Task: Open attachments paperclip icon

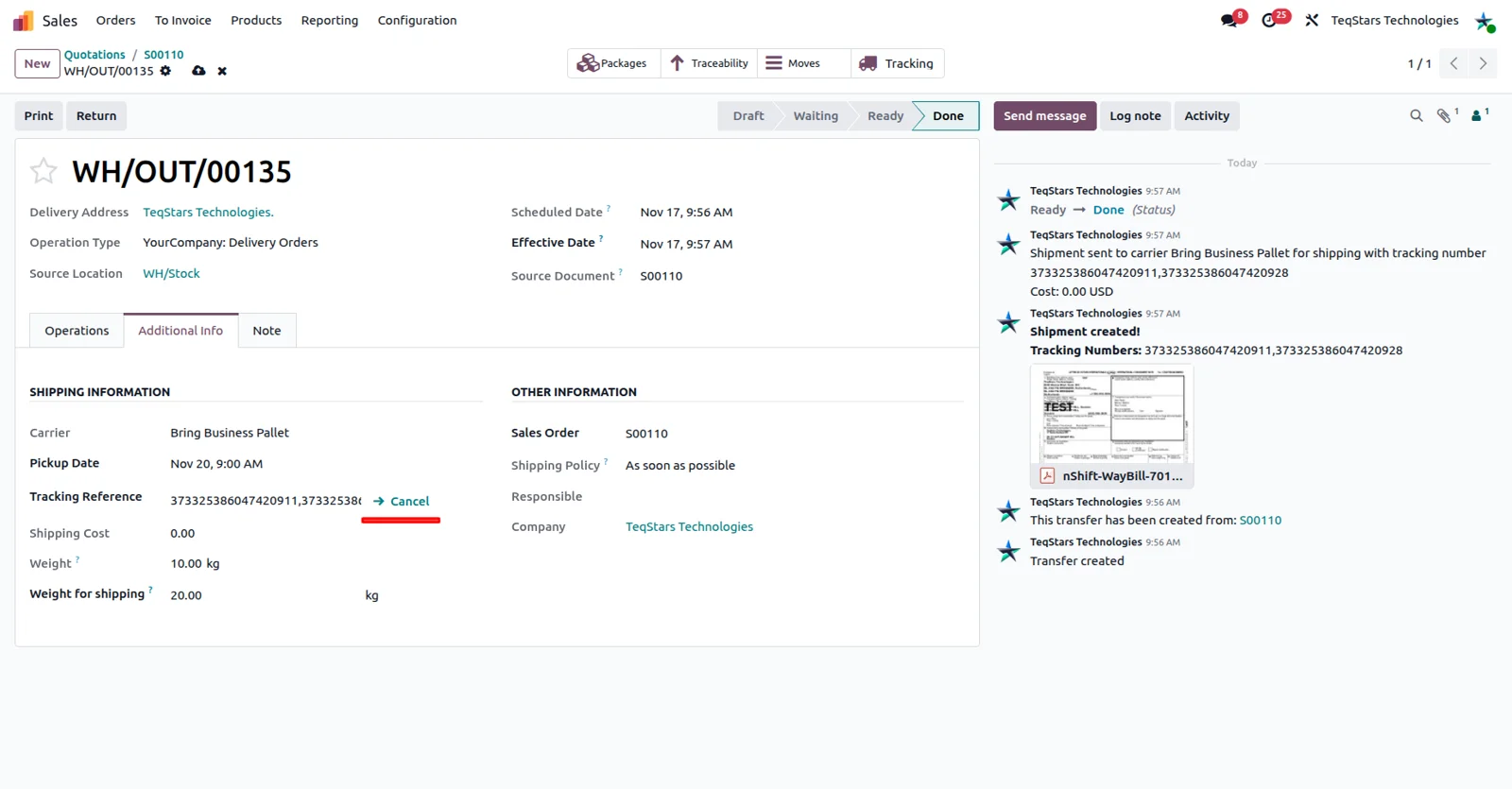Action: [x=1444, y=115]
